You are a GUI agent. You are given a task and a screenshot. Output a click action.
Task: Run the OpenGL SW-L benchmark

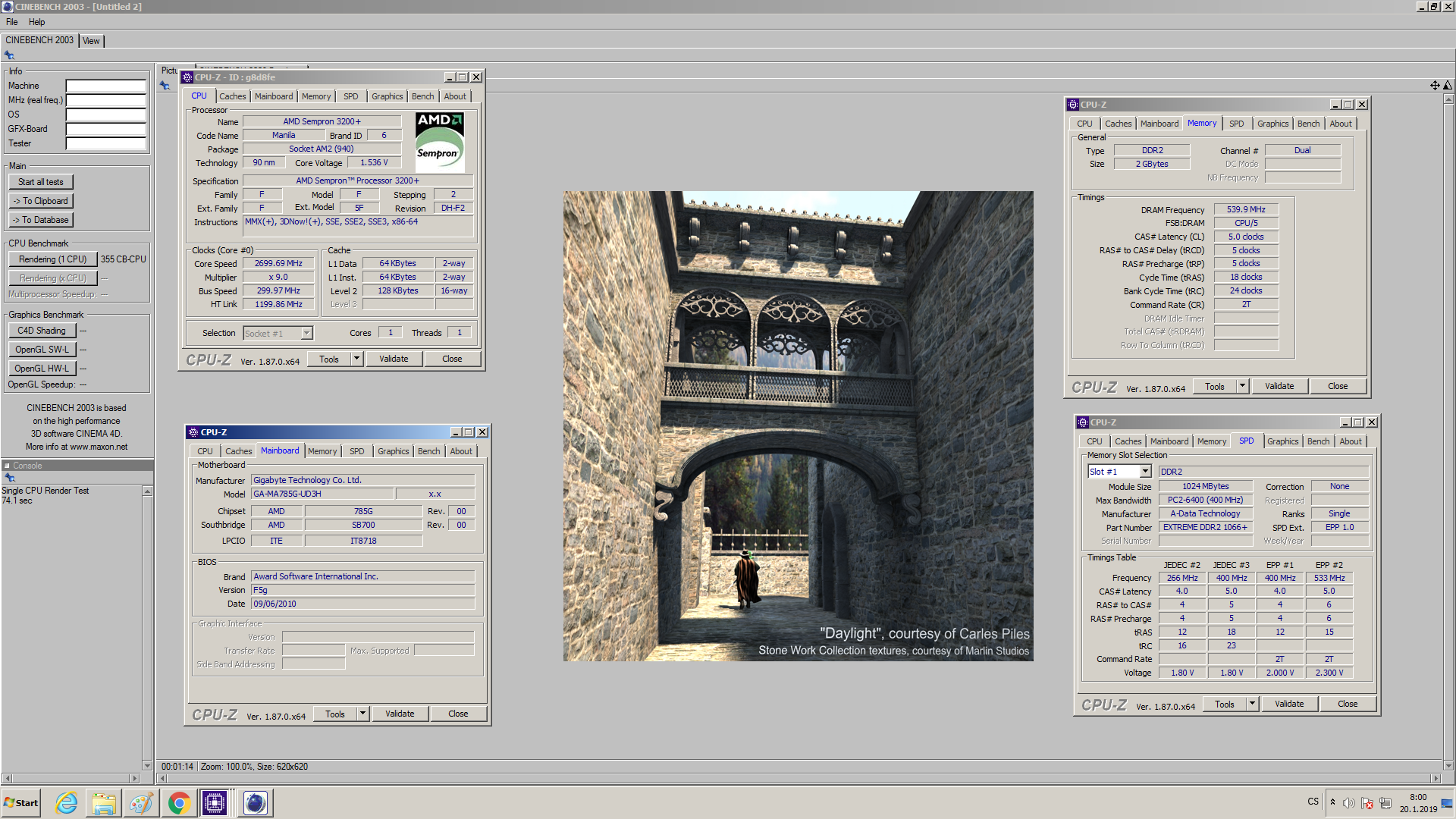tap(42, 350)
